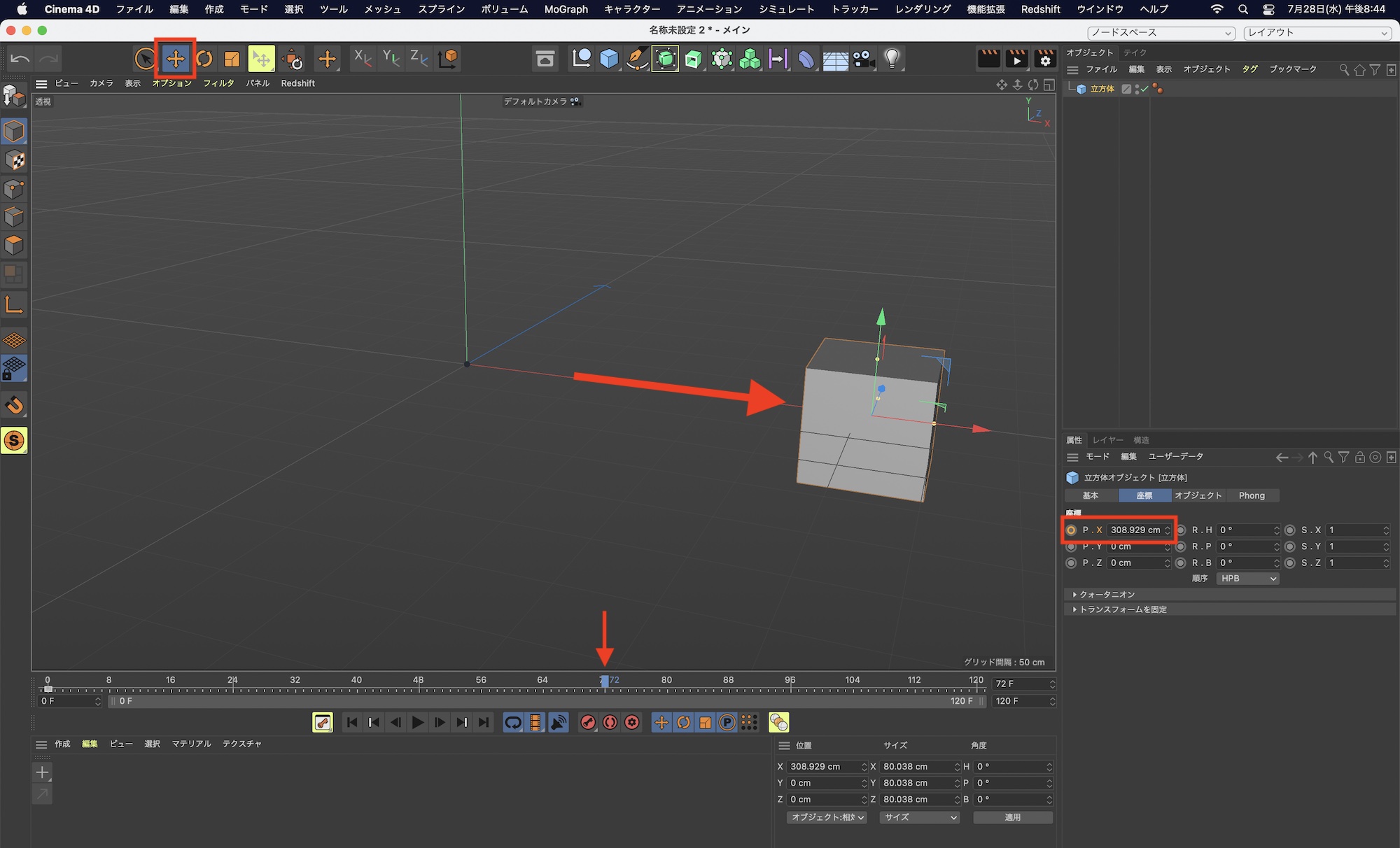Image resolution: width=1400 pixels, height=848 pixels.
Task: Select the Move tool in toolbar
Action: coord(175,59)
